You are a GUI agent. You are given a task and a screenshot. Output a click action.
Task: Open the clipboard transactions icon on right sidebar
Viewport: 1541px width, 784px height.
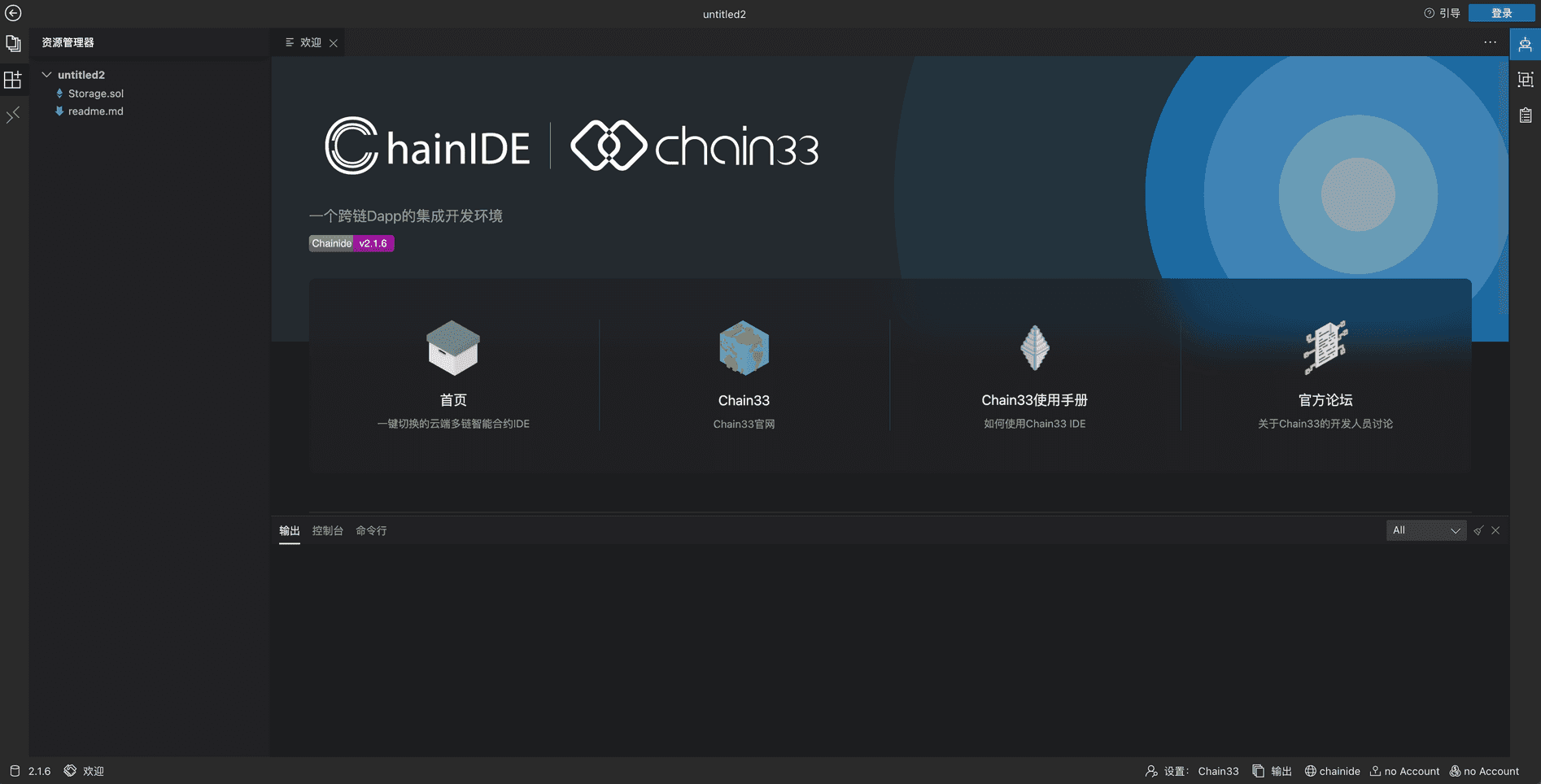click(1526, 115)
